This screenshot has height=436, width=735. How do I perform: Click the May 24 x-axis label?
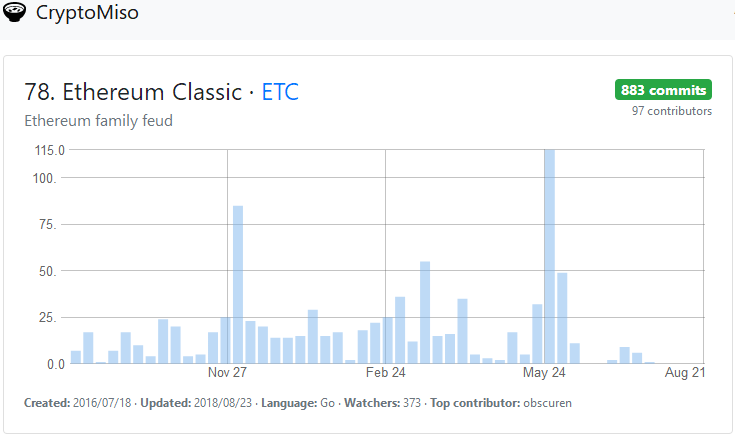(545, 373)
